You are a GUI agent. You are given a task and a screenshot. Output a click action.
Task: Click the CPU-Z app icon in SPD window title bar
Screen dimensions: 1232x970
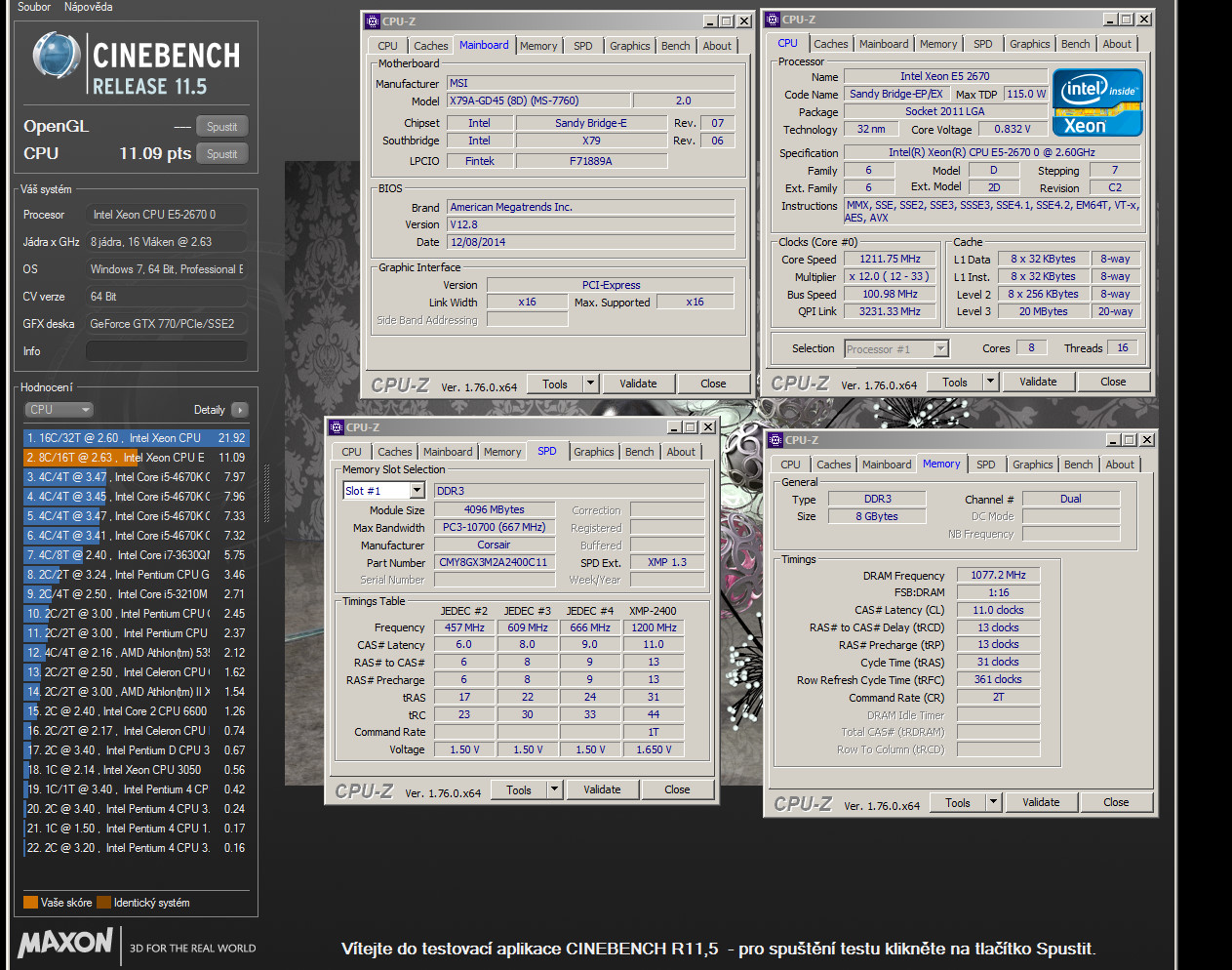tap(337, 427)
